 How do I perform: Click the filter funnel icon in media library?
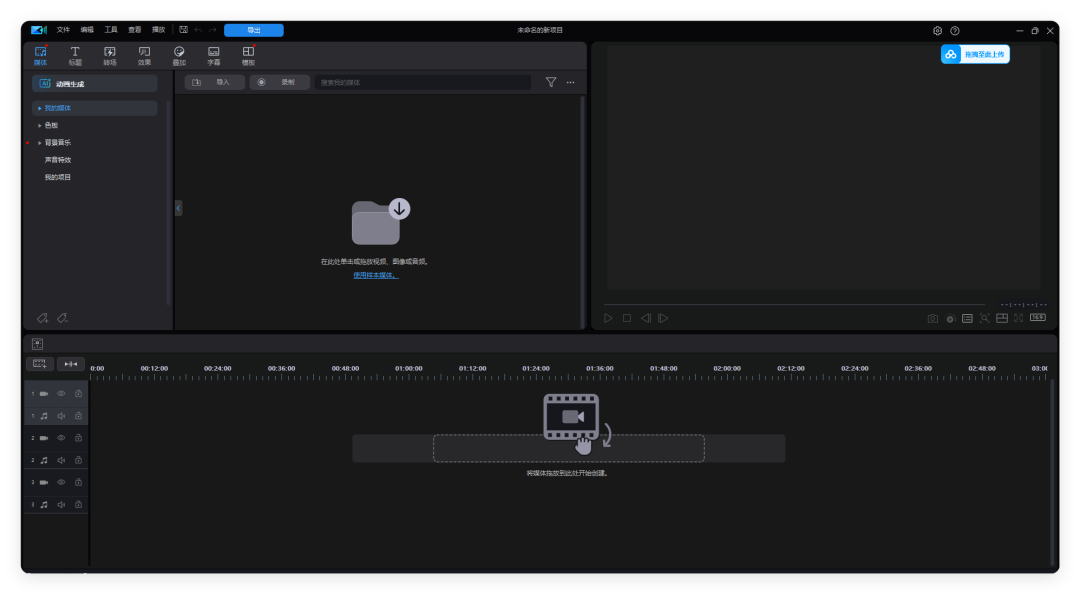(551, 82)
